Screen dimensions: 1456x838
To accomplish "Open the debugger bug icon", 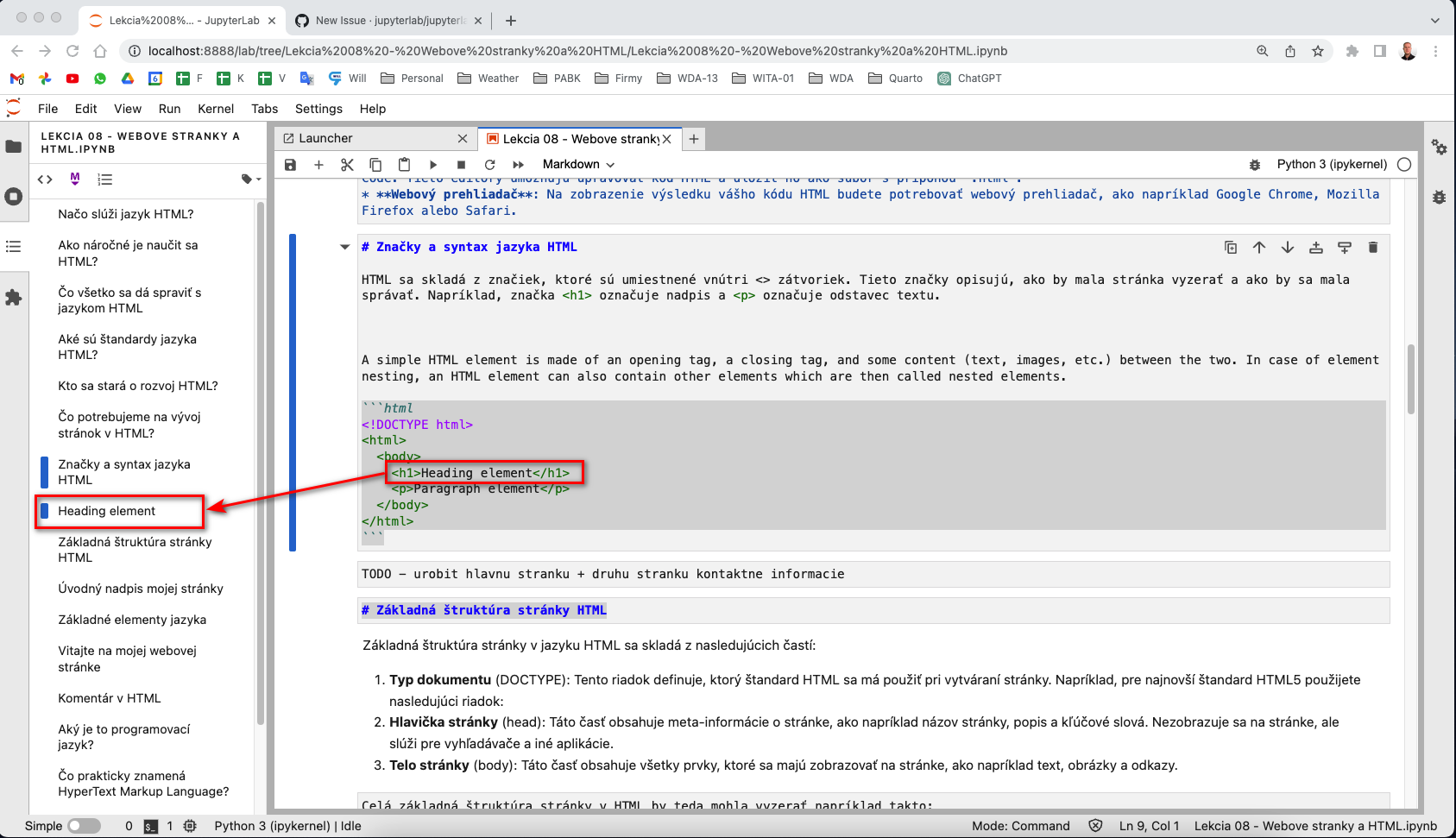I will [x=1439, y=197].
